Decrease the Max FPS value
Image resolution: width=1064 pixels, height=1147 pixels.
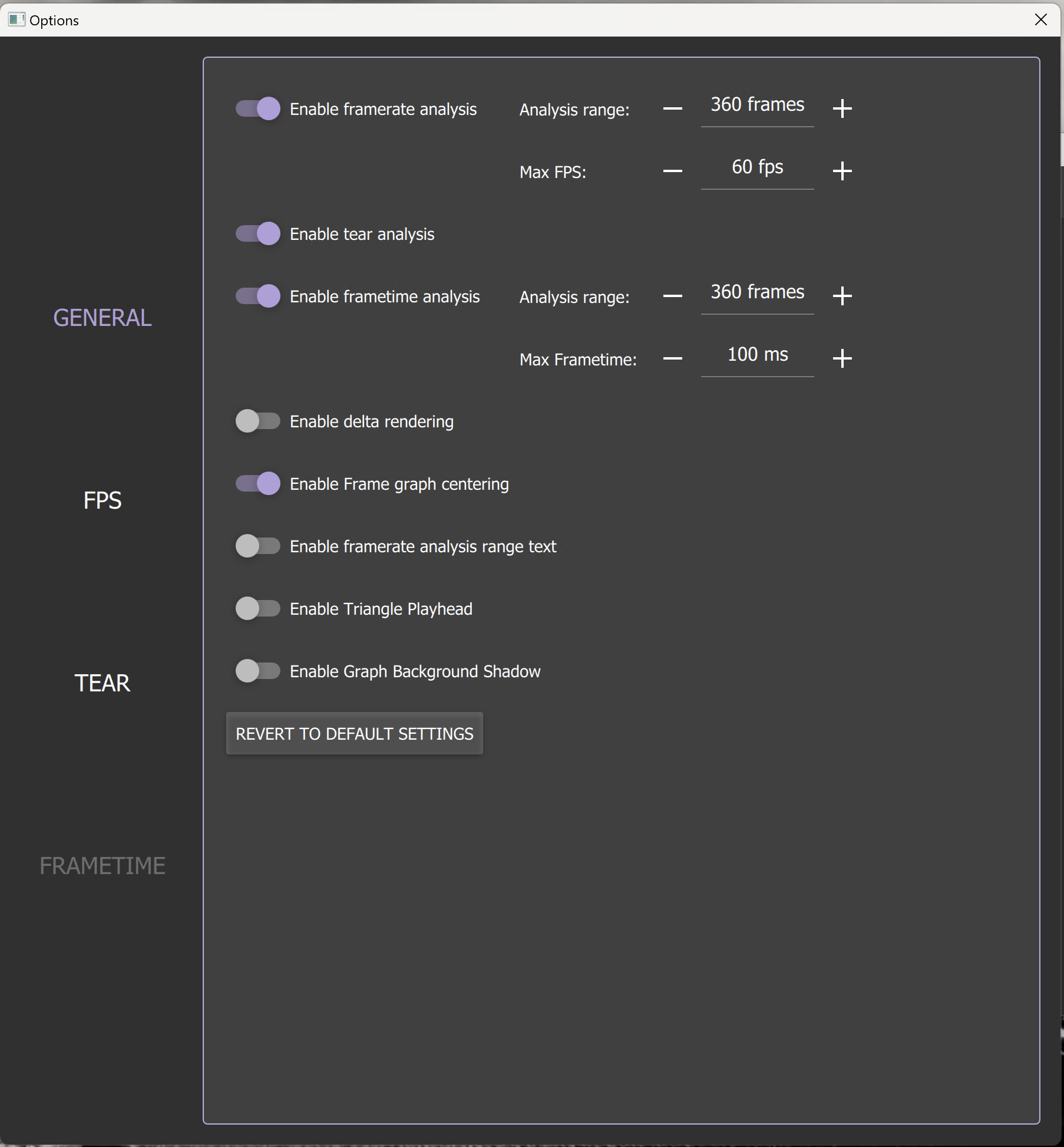click(x=673, y=171)
